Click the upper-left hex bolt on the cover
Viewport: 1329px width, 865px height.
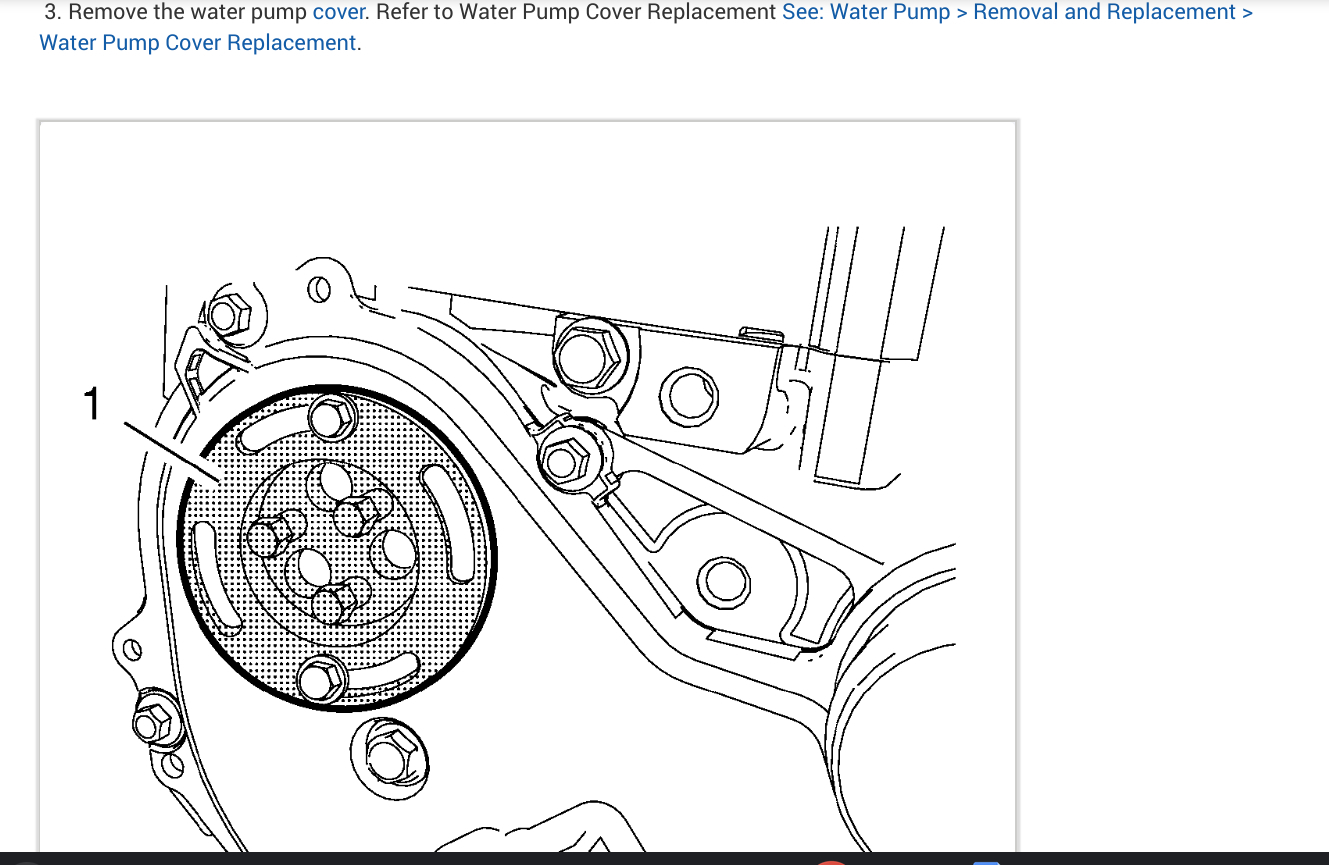click(230, 316)
